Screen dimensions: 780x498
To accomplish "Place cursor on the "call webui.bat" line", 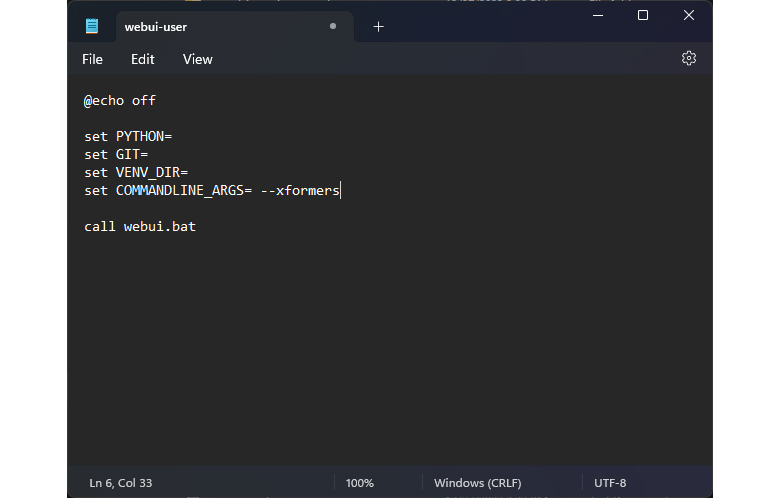I will coord(140,226).
